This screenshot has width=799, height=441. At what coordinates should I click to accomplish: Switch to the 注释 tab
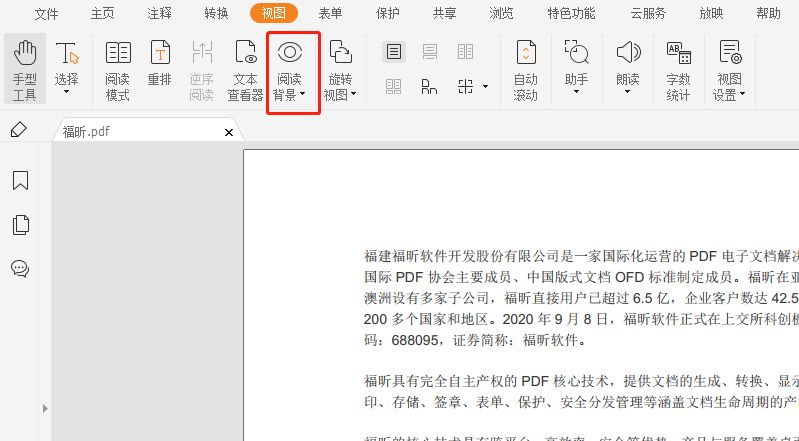[x=159, y=14]
